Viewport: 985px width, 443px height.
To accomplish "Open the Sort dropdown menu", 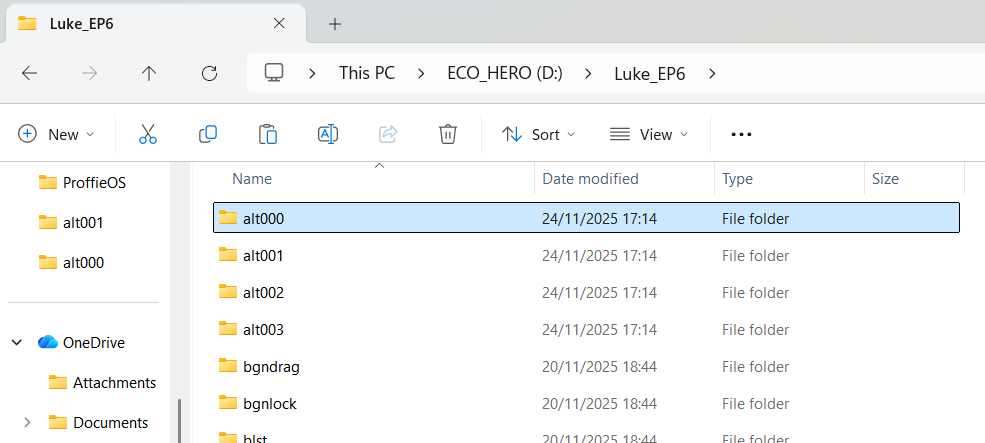I will click(x=539, y=134).
